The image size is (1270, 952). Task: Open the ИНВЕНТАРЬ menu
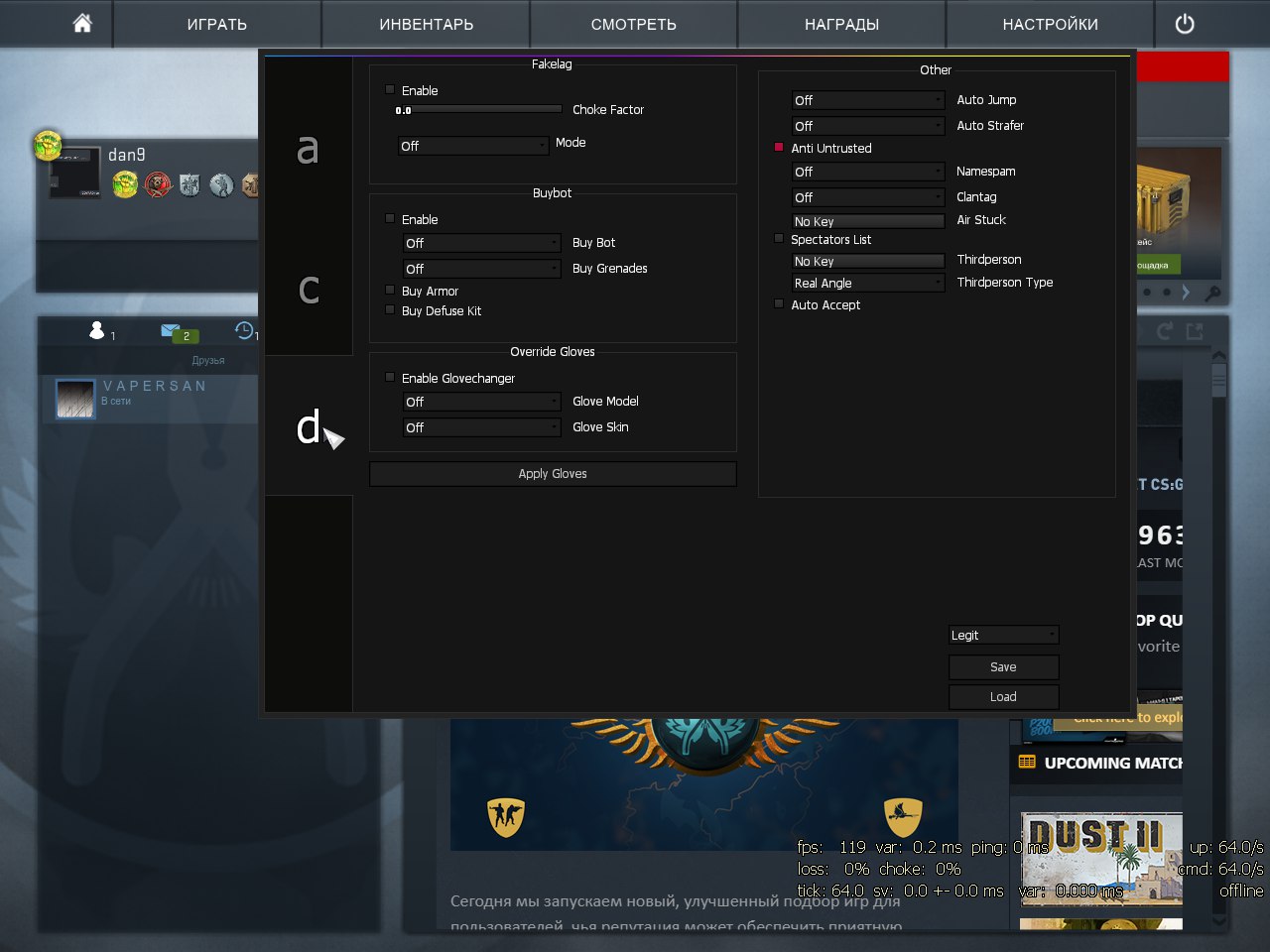coord(426,24)
